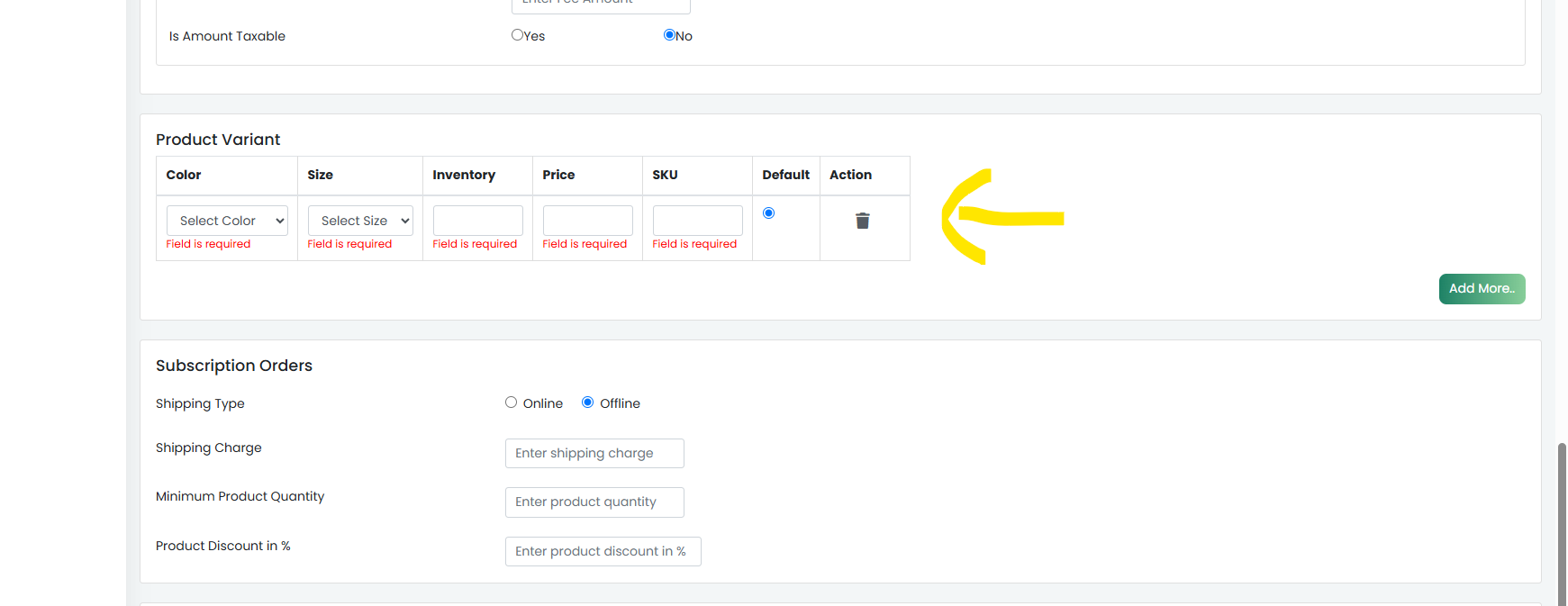
Task: Click the Default column header
Action: point(786,176)
